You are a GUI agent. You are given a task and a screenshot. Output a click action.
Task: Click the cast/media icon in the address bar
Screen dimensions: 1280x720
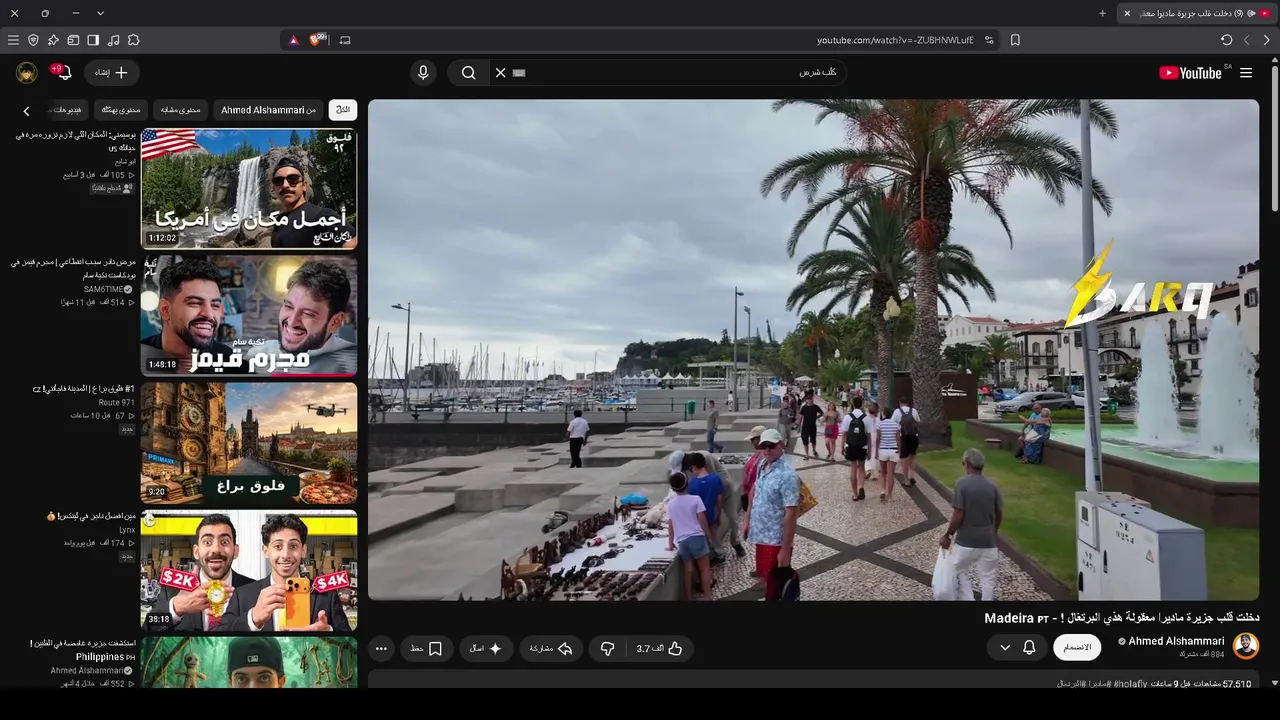(x=345, y=40)
